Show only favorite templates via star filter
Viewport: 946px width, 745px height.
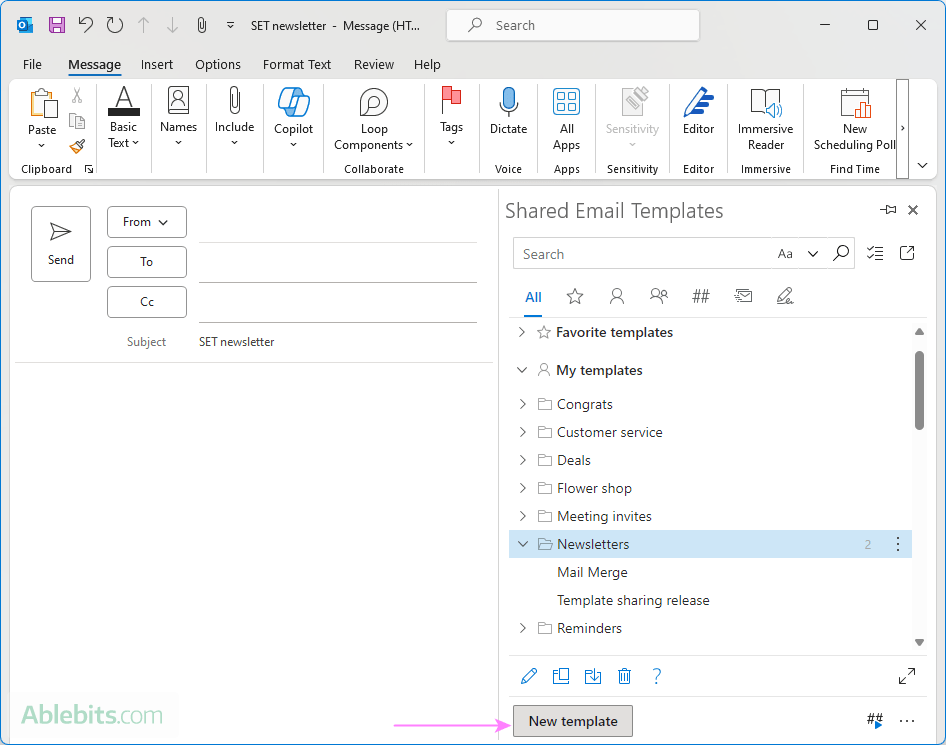(x=575, y=296)
